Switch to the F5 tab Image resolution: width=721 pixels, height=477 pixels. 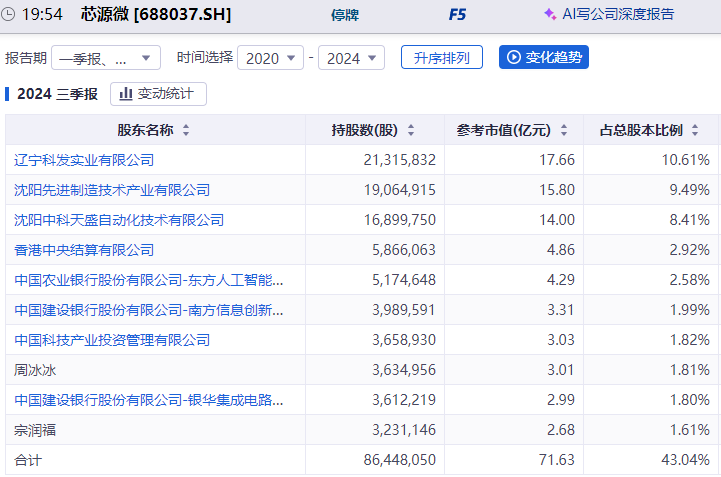pyautogui.click(x=457, y=15)
